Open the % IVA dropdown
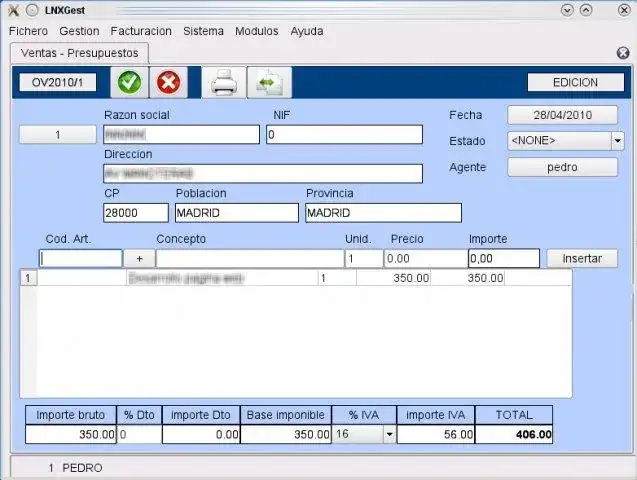 coord(389,435)
